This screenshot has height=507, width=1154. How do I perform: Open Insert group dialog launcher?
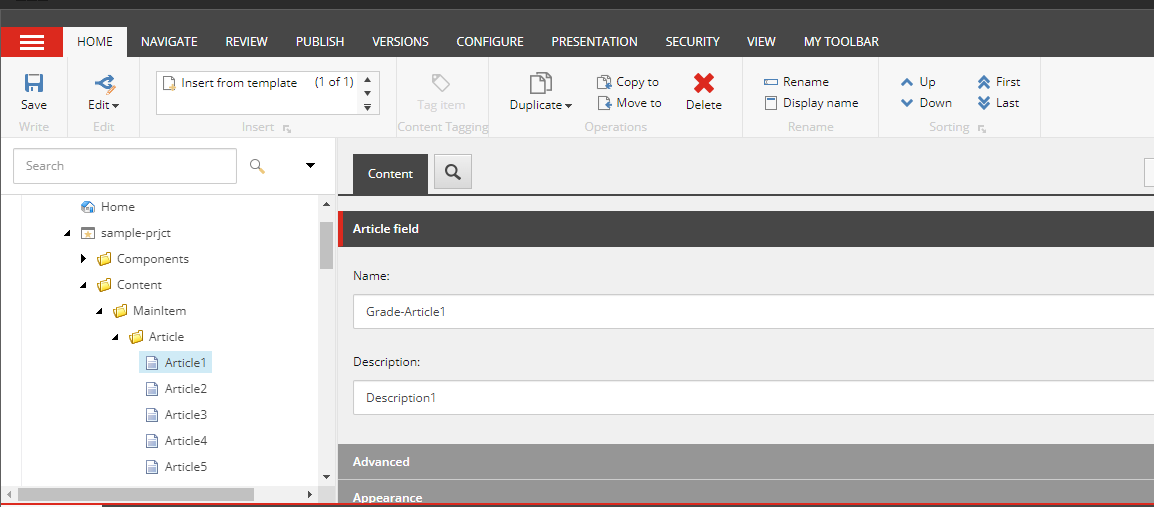pos(287,128)
